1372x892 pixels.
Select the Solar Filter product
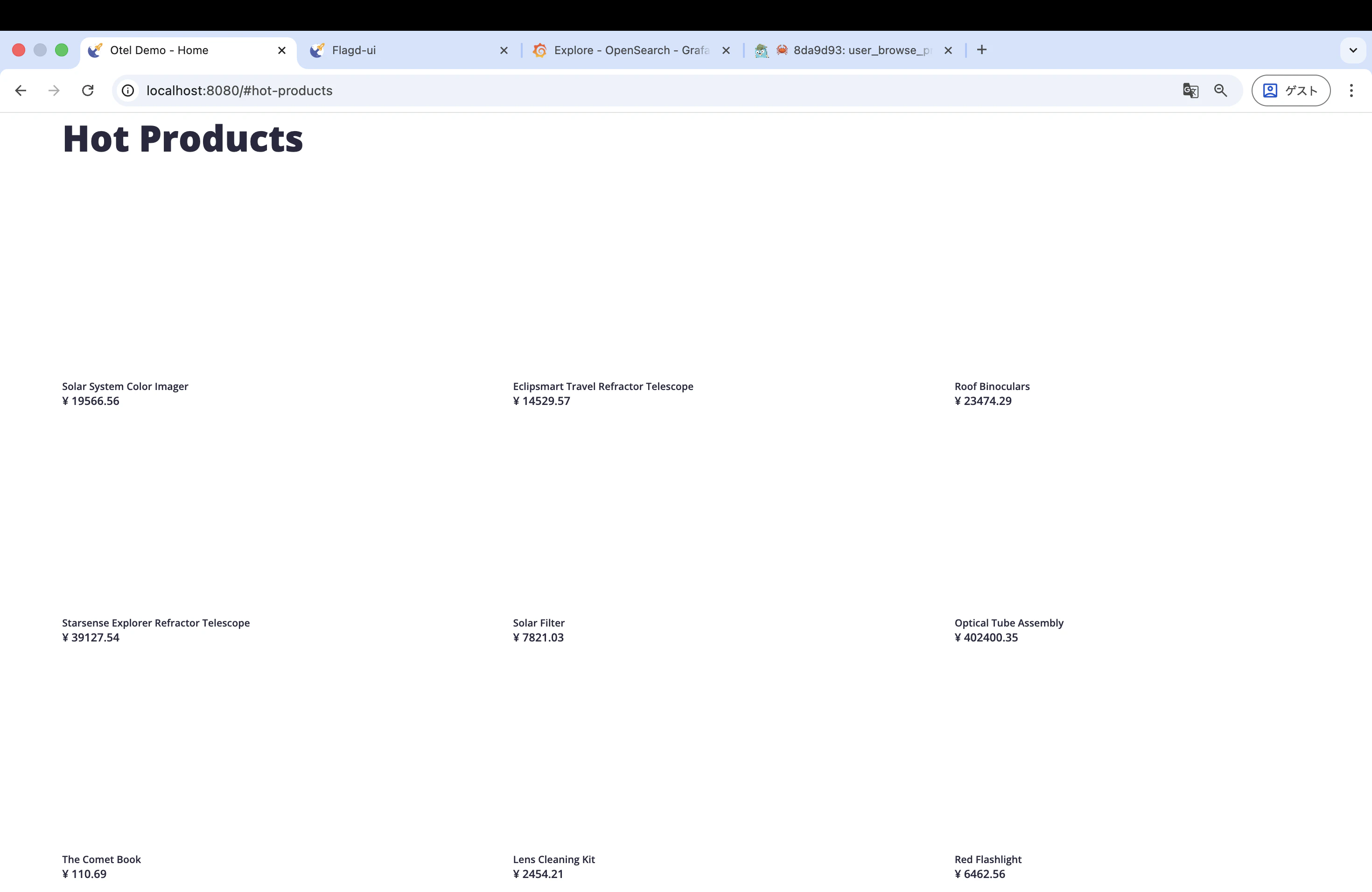(x=539, y=623)
